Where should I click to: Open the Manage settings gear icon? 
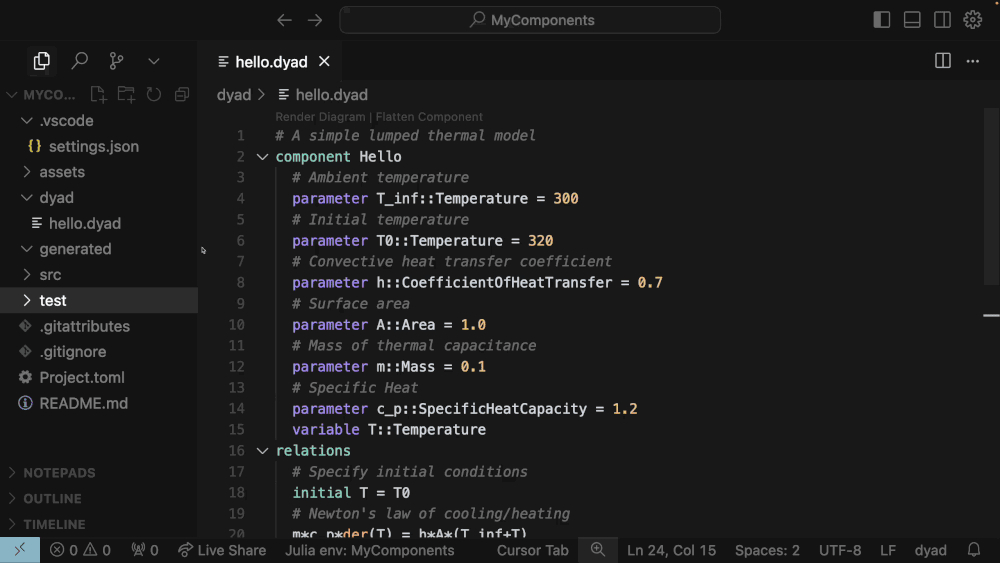click(972, 20)
